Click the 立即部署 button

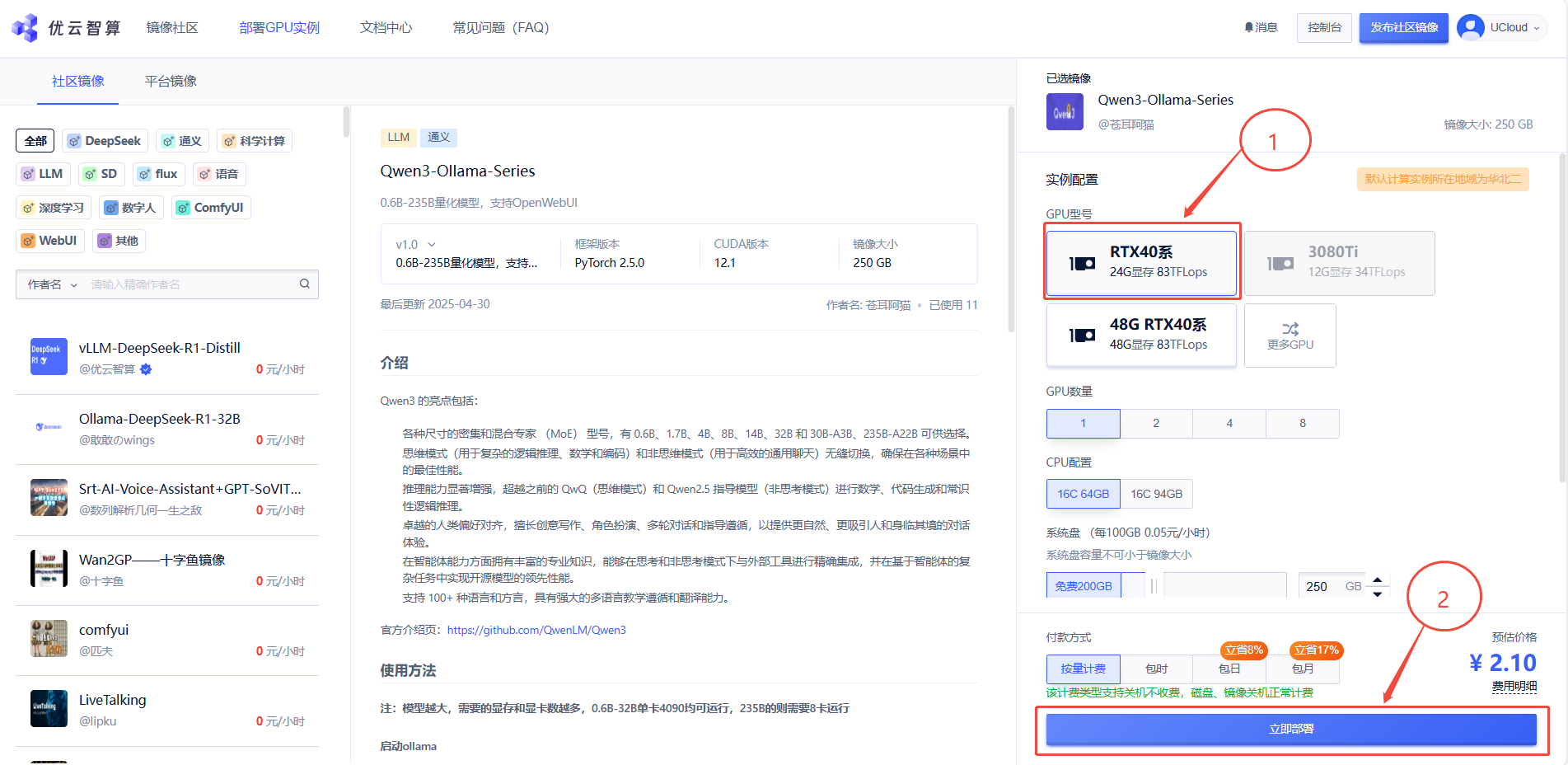click(1291, 729)
